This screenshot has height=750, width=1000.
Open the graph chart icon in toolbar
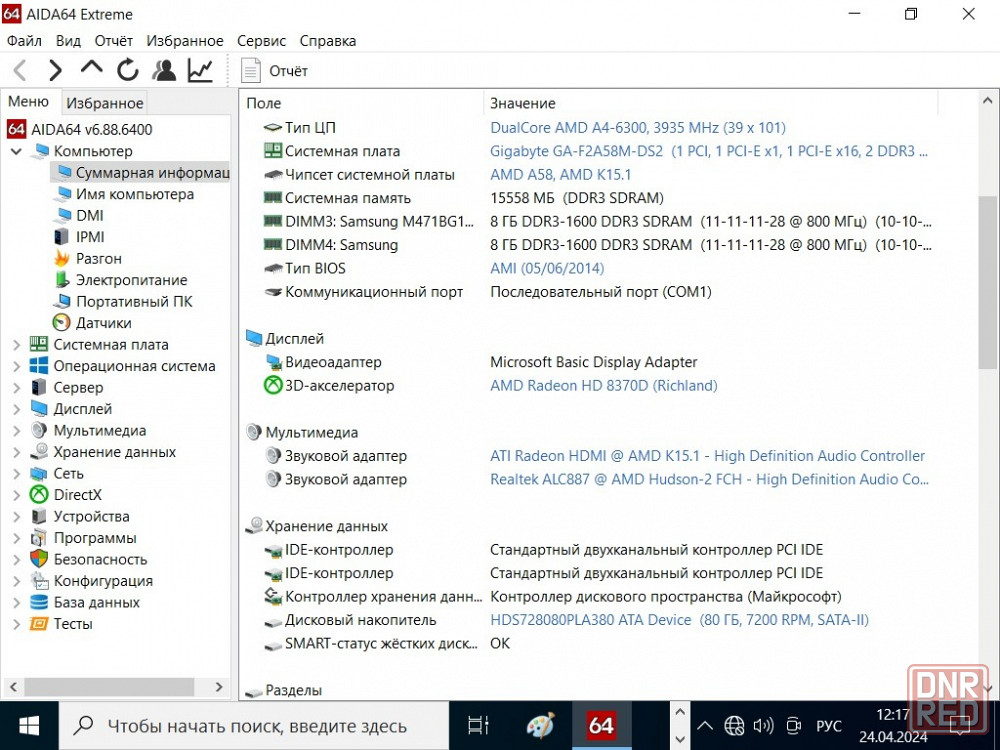pyautogui.click(x=200, y=70)
